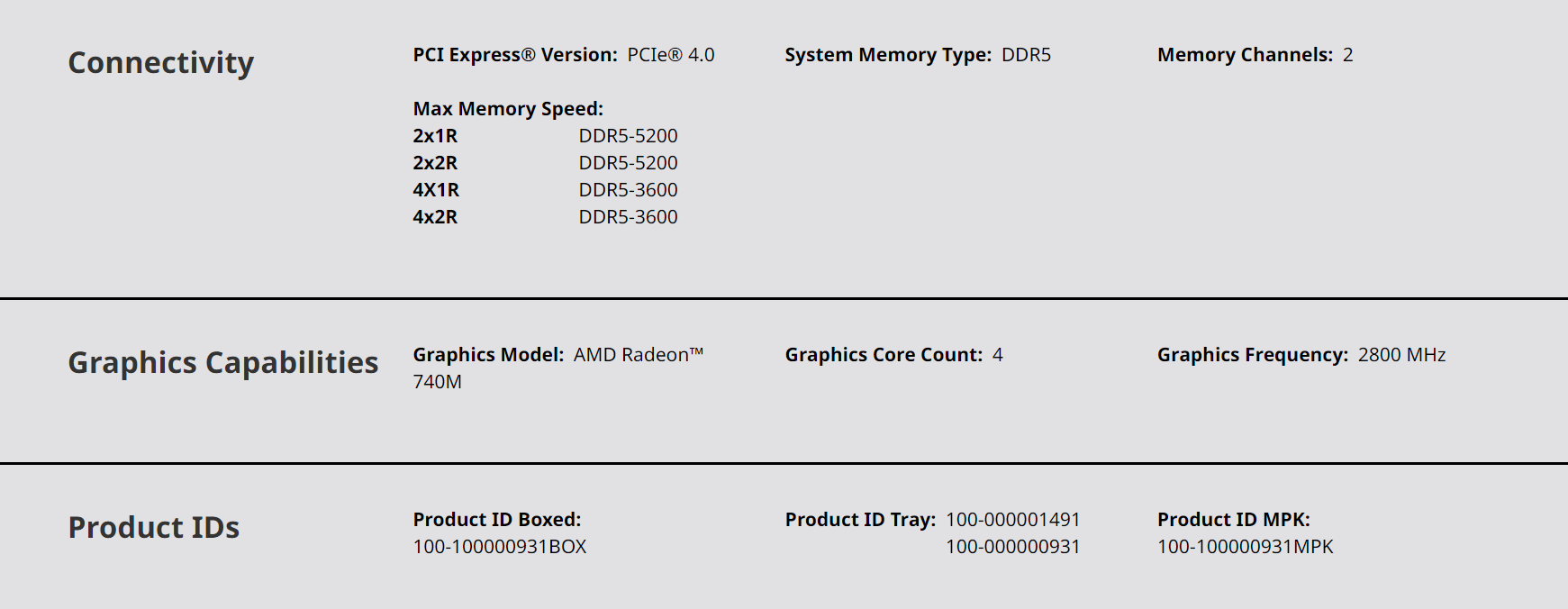This screenshot has width=1568, height=609.
Task: Select the PCI Express Version label
Action: pyautogui.click(x=514, y=55)
